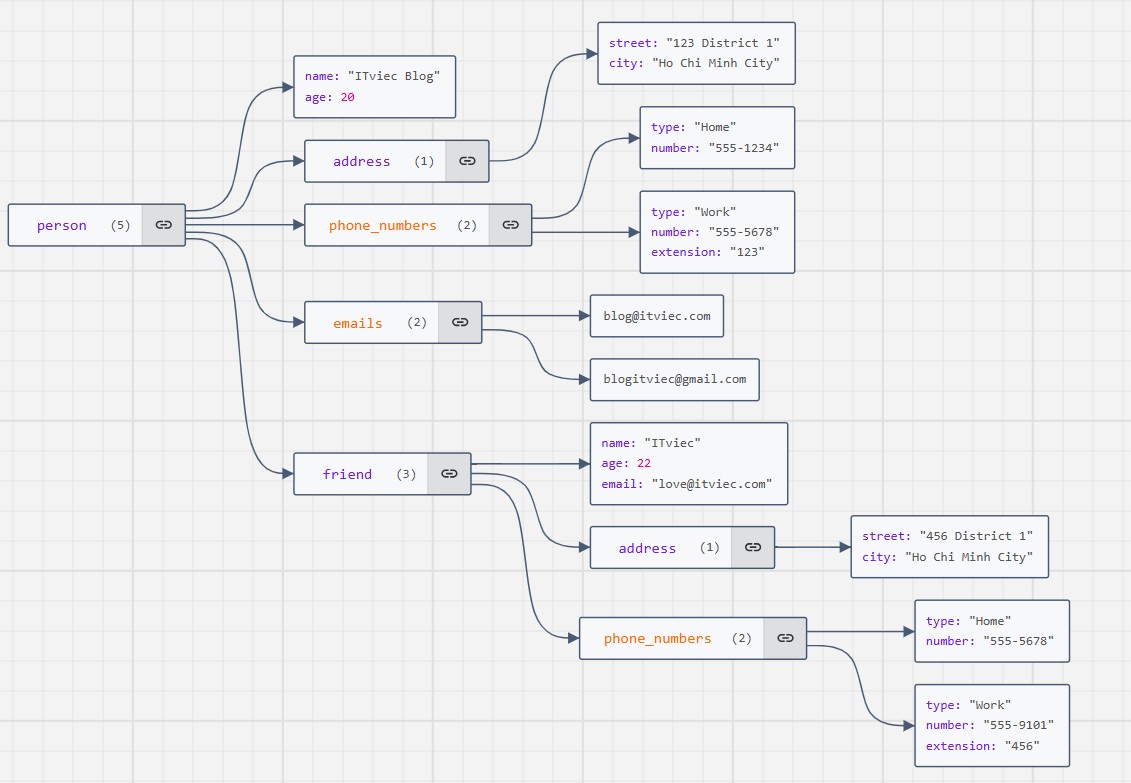Click the emails node link icon
The height and width of the screenshot is (783, 1131).
[460, 322]
